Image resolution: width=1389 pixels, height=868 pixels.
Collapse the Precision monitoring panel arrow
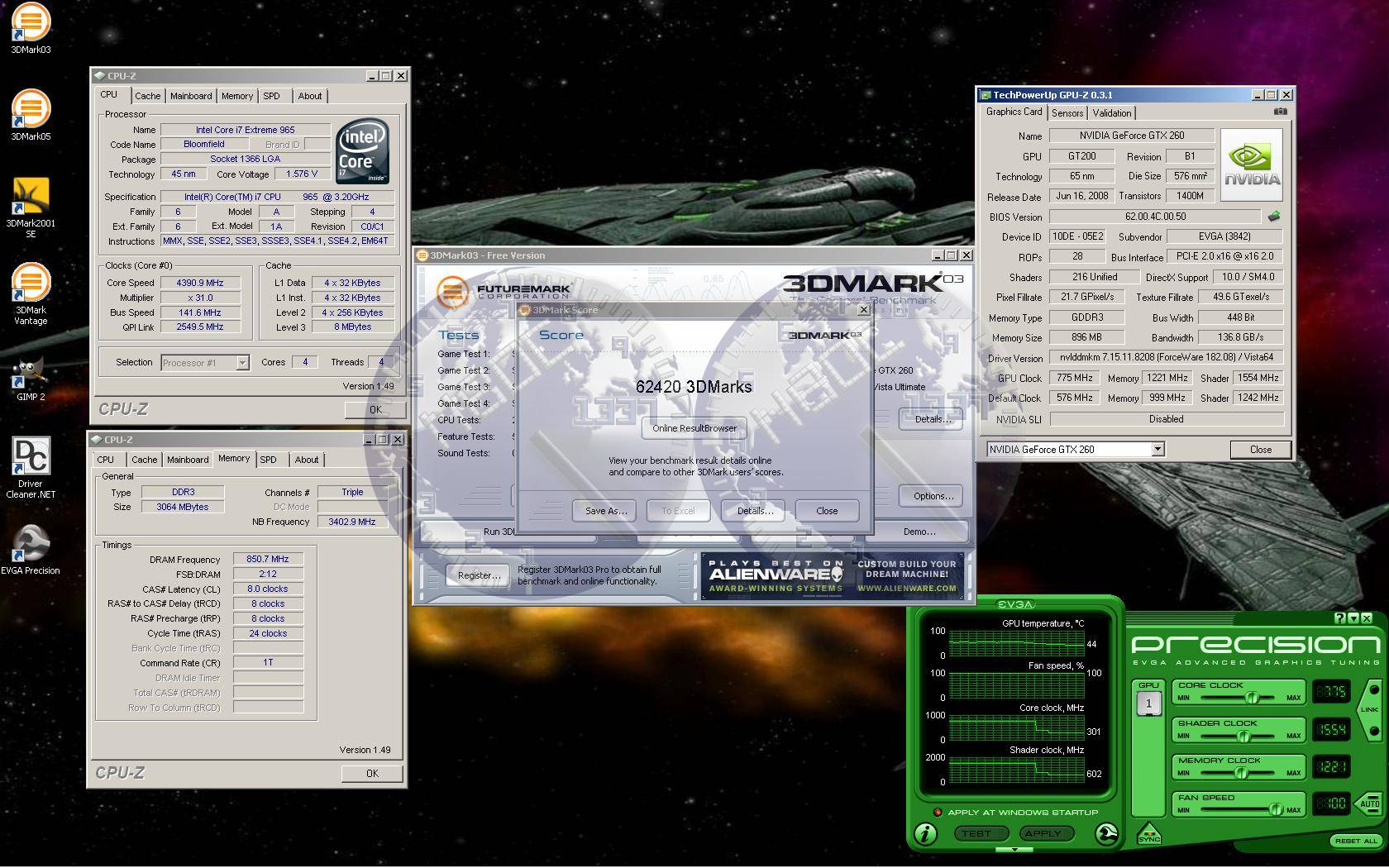coord(1014,849)
